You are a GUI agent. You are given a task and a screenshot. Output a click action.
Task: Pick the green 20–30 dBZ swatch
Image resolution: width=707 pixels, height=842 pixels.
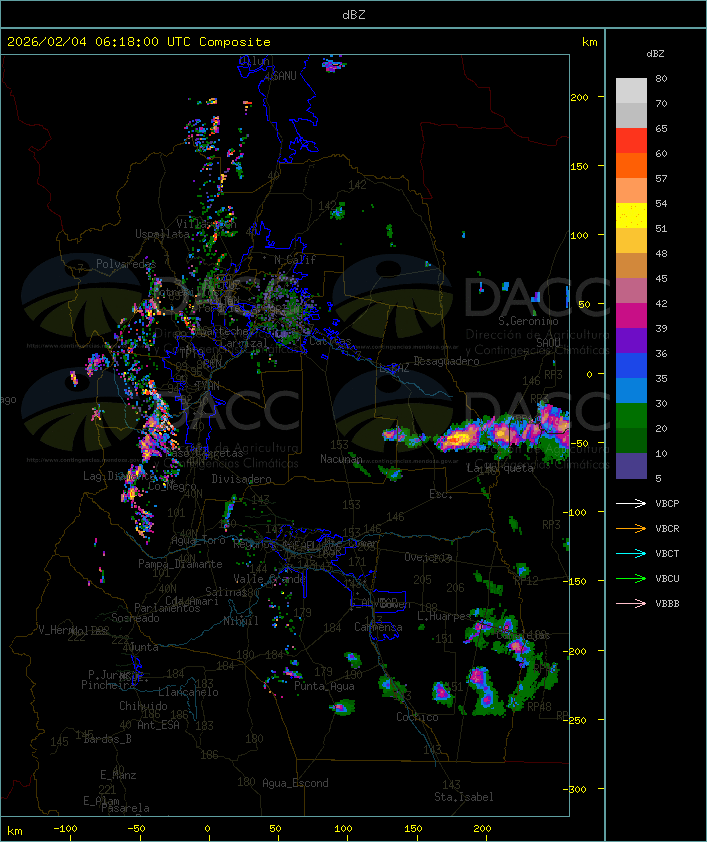tap(631, 416)
